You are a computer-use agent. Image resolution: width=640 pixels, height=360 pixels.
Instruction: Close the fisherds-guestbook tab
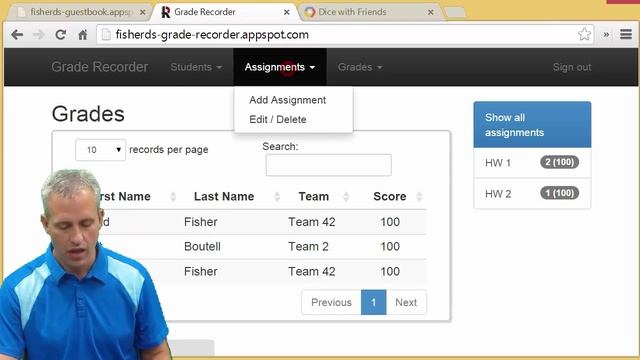click(142, 12)
